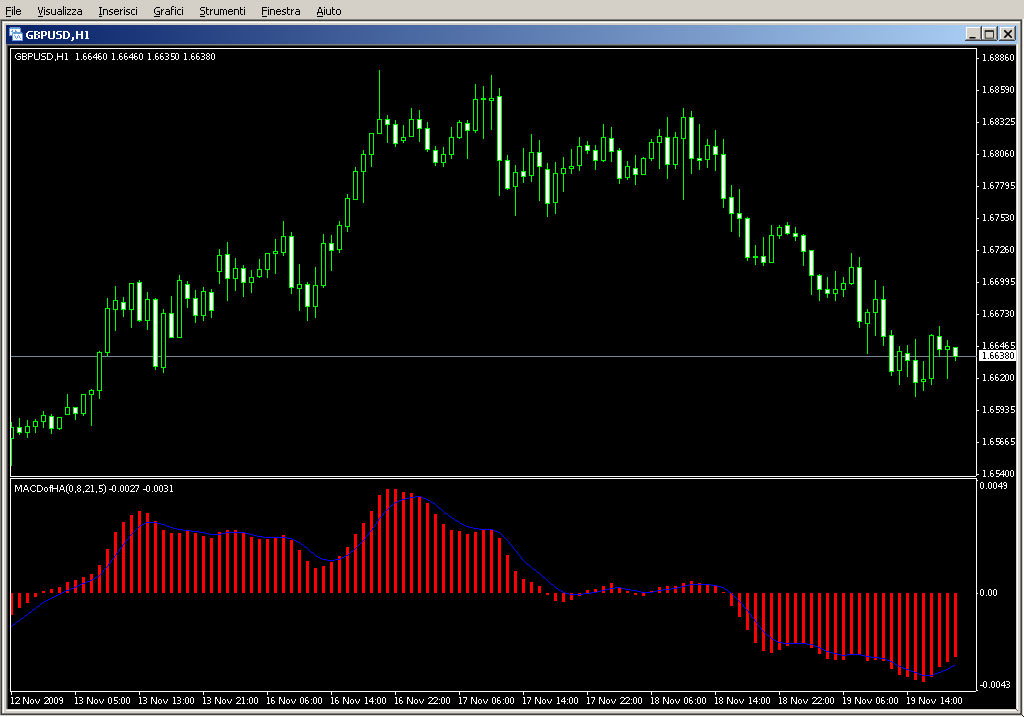This screenshot has height=717, width=1024.
Task: Open the Aiuto menu
Action: coord(328,11)
